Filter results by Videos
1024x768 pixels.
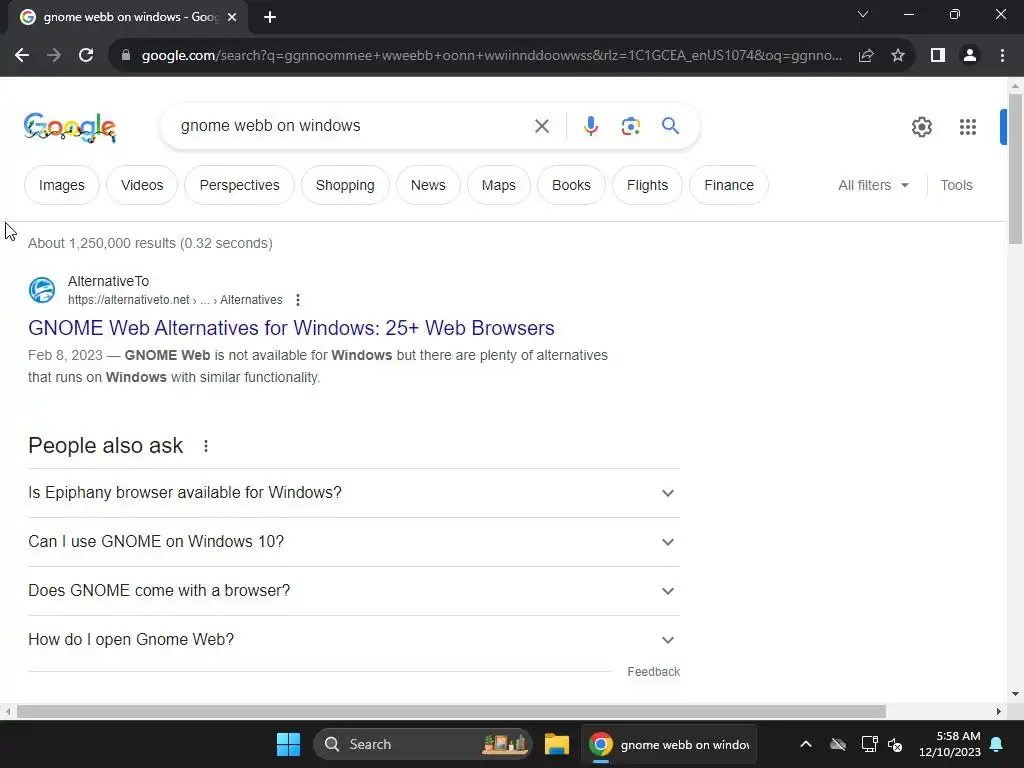142,185
